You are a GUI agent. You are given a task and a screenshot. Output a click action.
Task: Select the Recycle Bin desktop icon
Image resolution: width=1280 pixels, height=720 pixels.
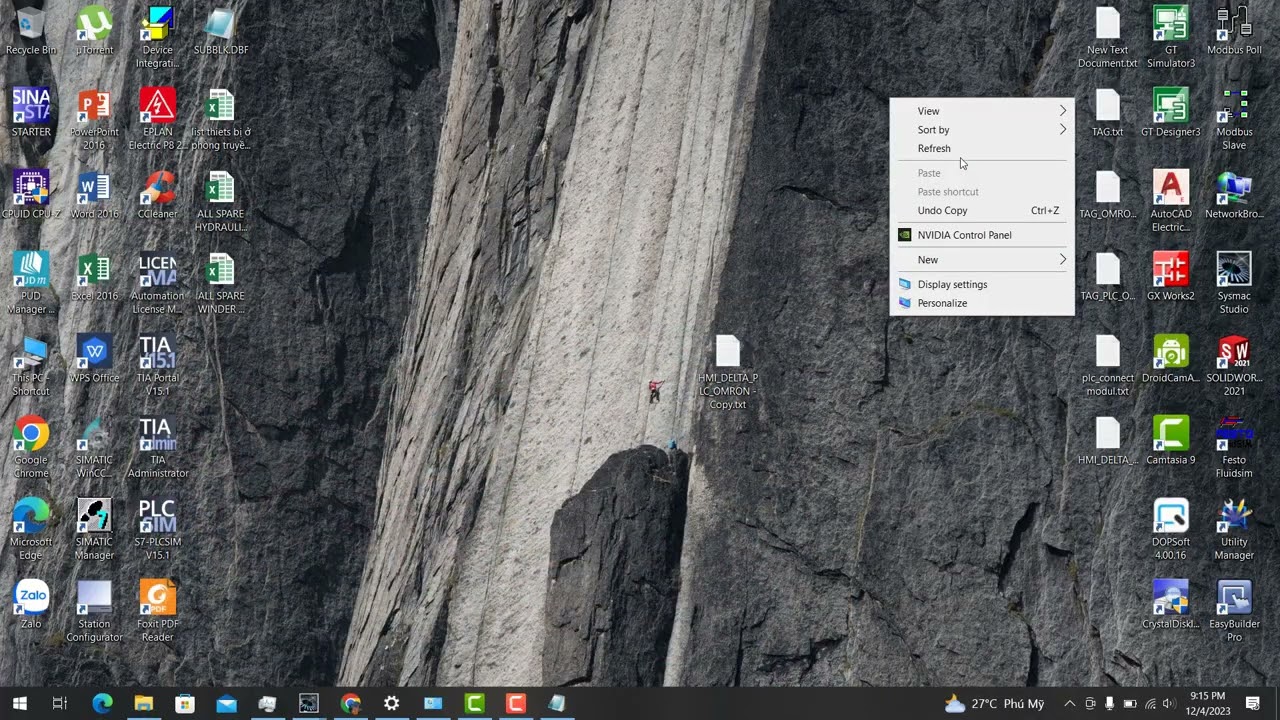tap(31, 32)
